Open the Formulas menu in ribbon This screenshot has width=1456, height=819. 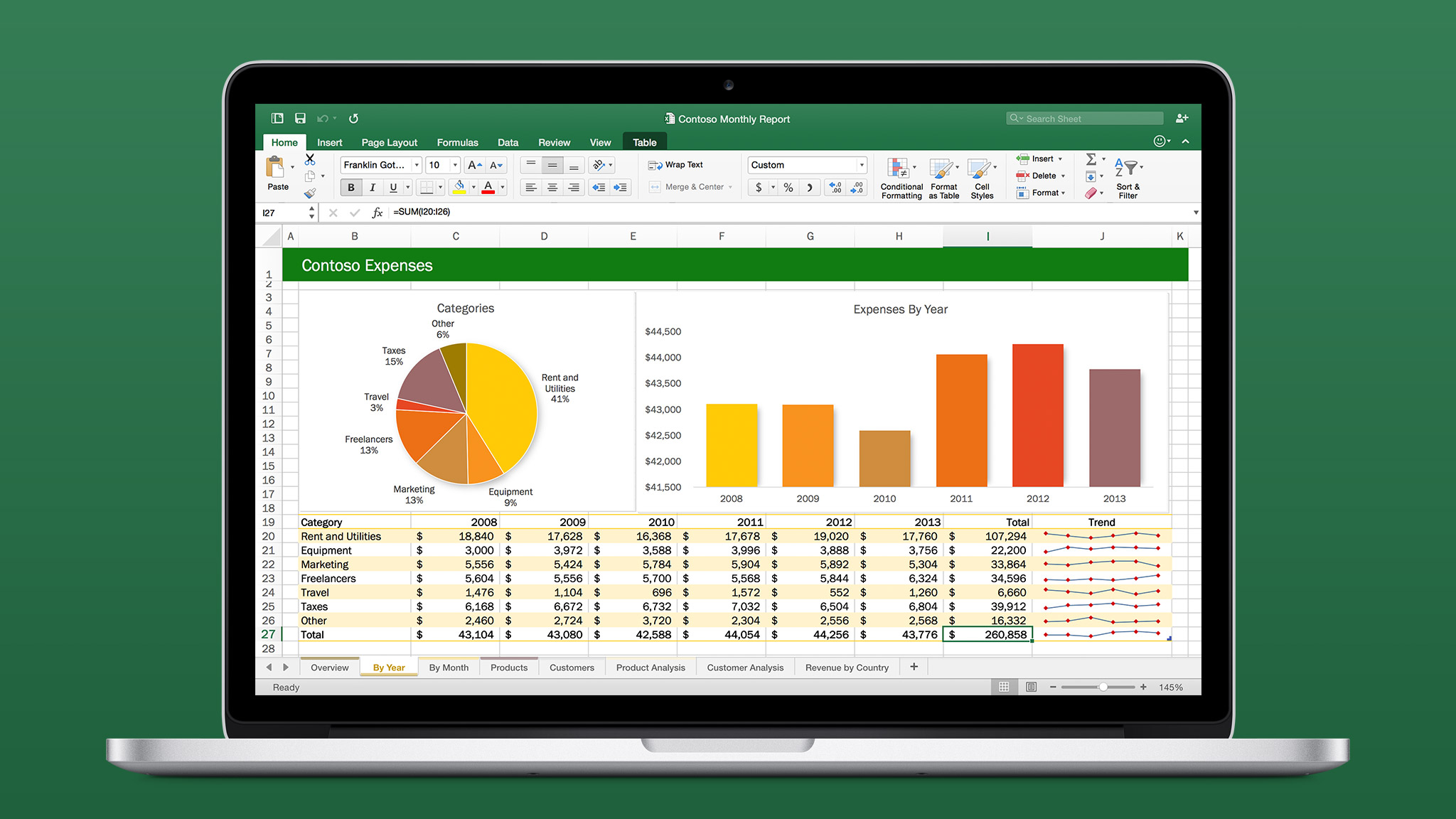455,141
